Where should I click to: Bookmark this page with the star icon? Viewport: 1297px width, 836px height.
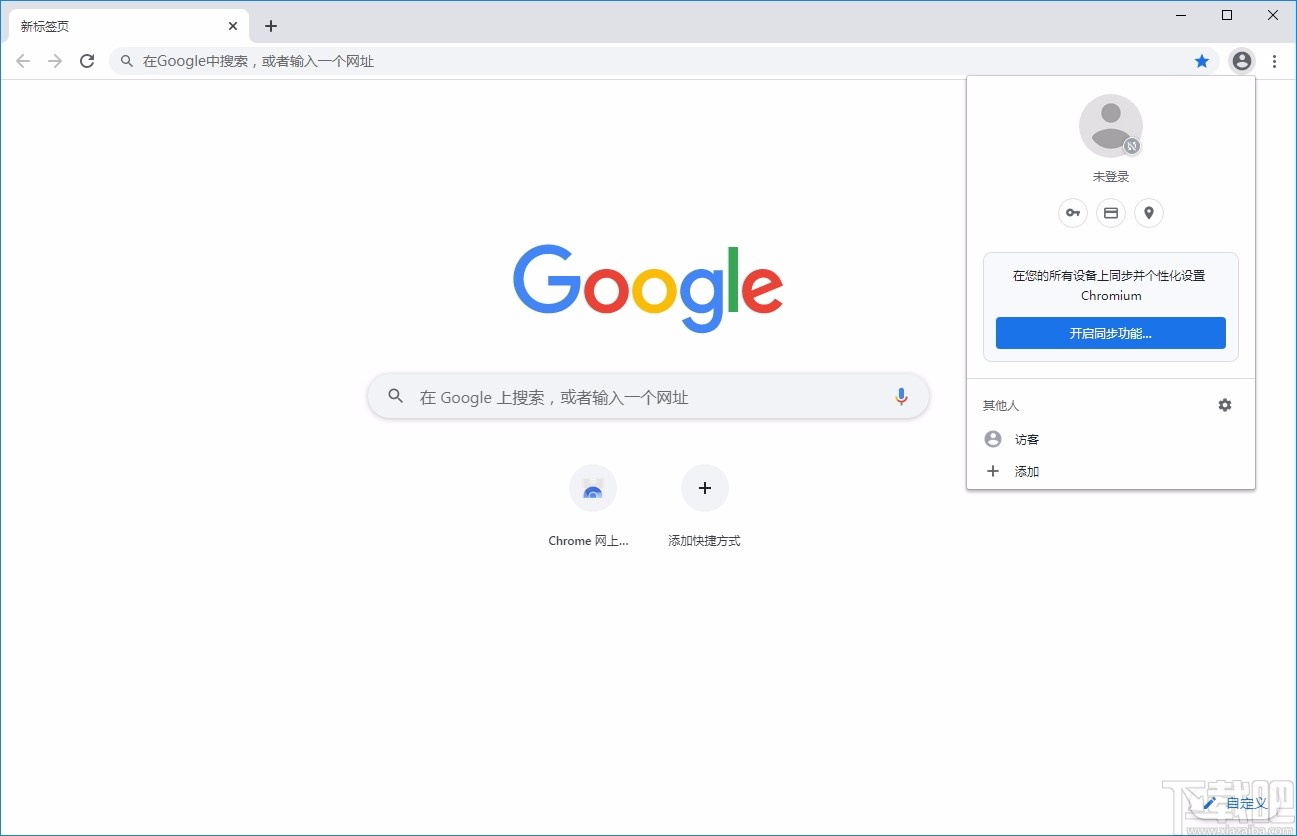(1201, 61)
